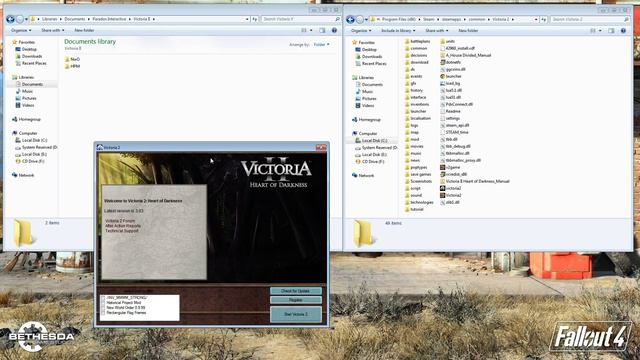Screen dimensions: 640x360
Task: Click search box in Steam Victoria 2 window
Action: [x=590, y=19]
